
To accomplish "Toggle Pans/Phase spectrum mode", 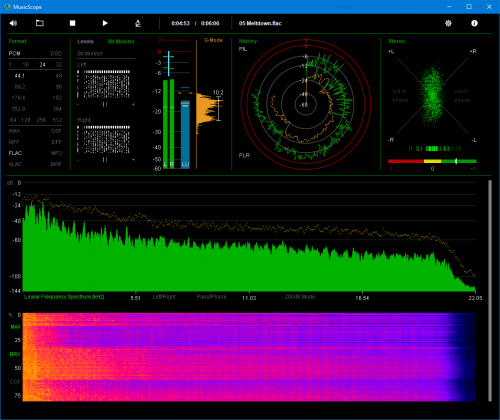I will click(212, 297).
